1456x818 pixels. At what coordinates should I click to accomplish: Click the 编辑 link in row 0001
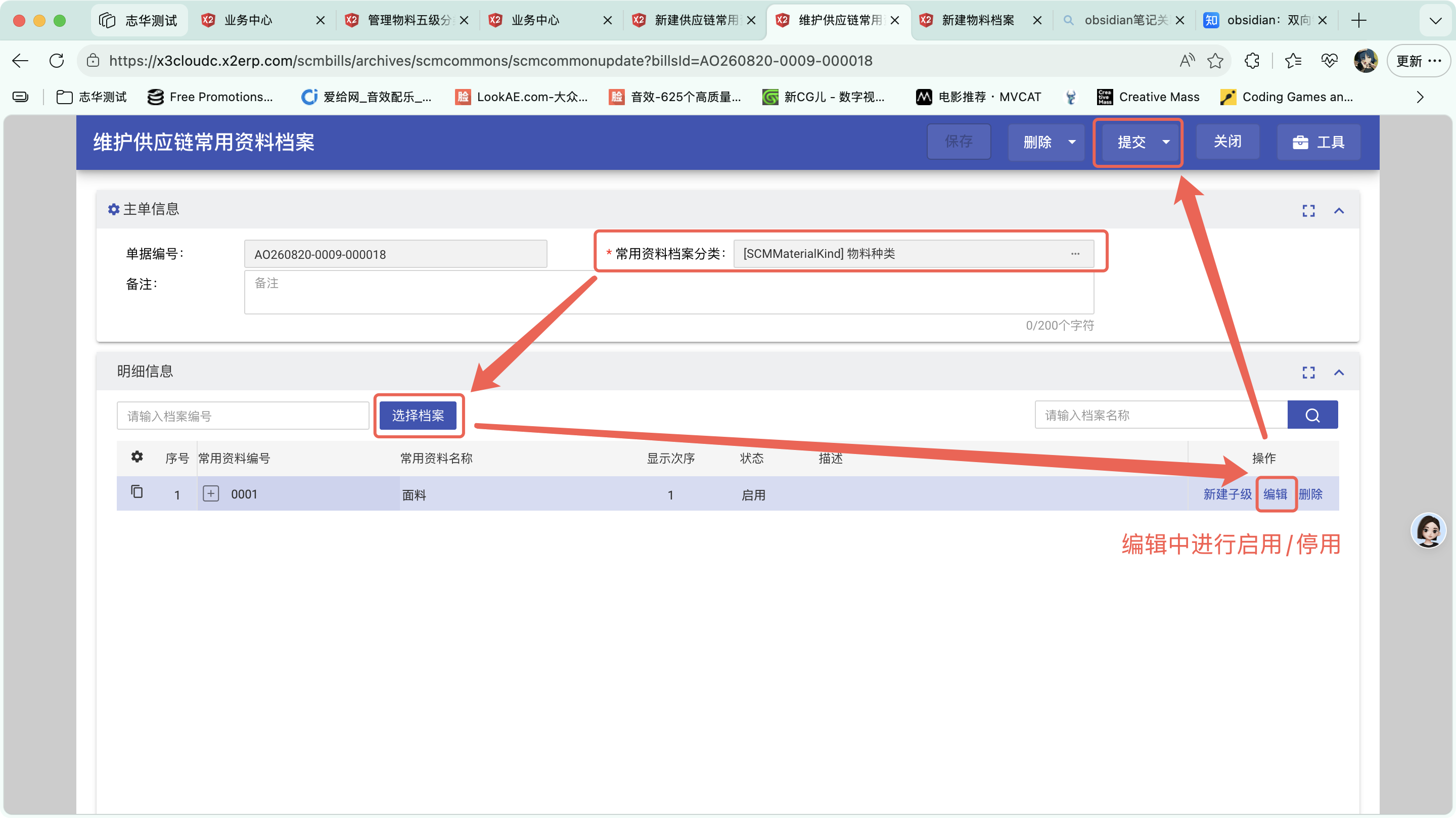point(1275,494)
